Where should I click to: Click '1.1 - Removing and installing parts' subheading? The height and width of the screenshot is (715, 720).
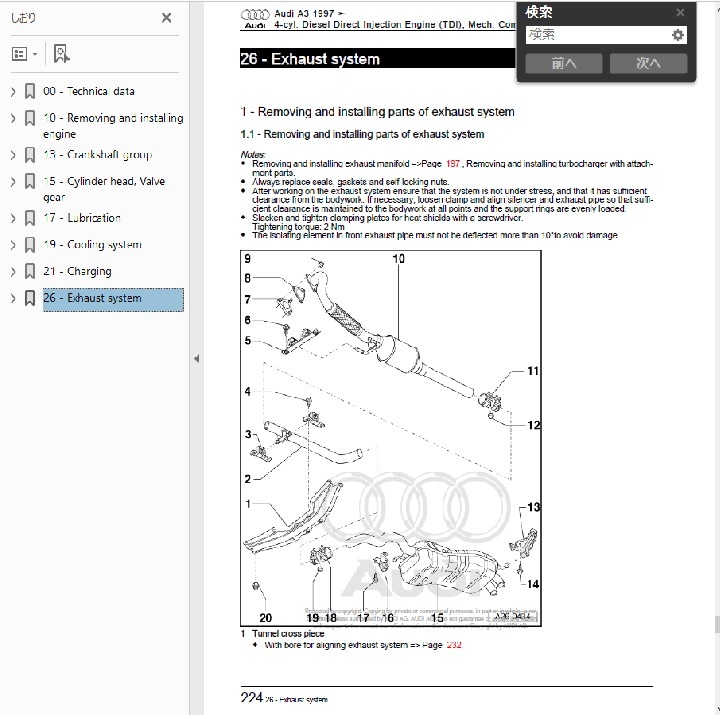[x=362, y=134]
